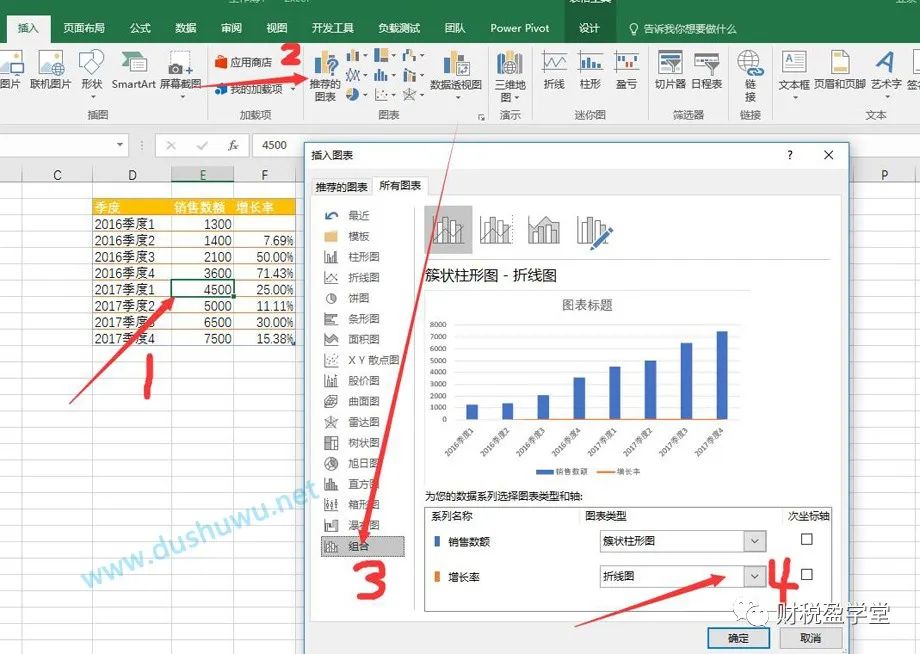Open 3D Map (三维地图)

(x=510, y=76)
